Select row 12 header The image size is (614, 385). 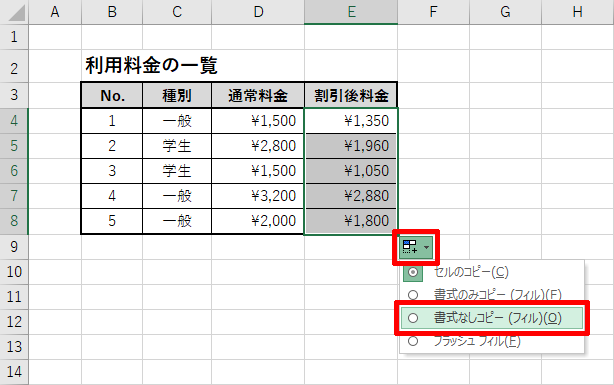pyautogui.click(x=14, y=322)
